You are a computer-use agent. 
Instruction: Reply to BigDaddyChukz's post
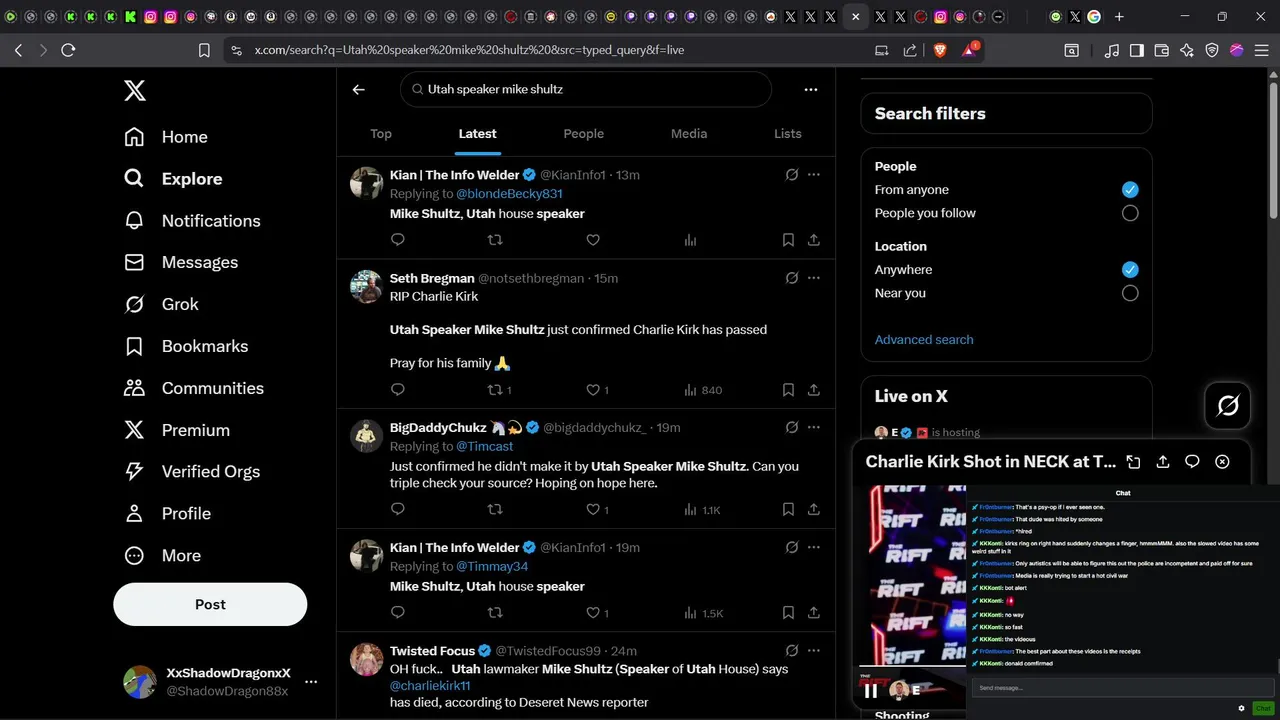pos(398,509)
